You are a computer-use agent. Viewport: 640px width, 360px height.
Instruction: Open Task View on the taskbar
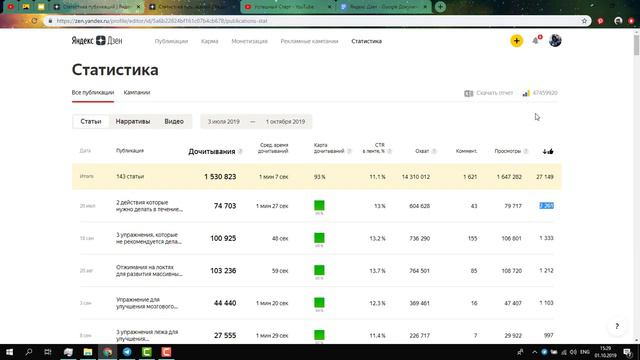tap(48, 352)
